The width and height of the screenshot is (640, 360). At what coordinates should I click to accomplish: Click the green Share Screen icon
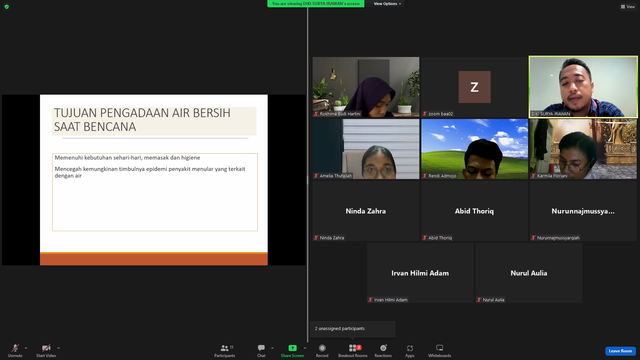pos(292,348)
